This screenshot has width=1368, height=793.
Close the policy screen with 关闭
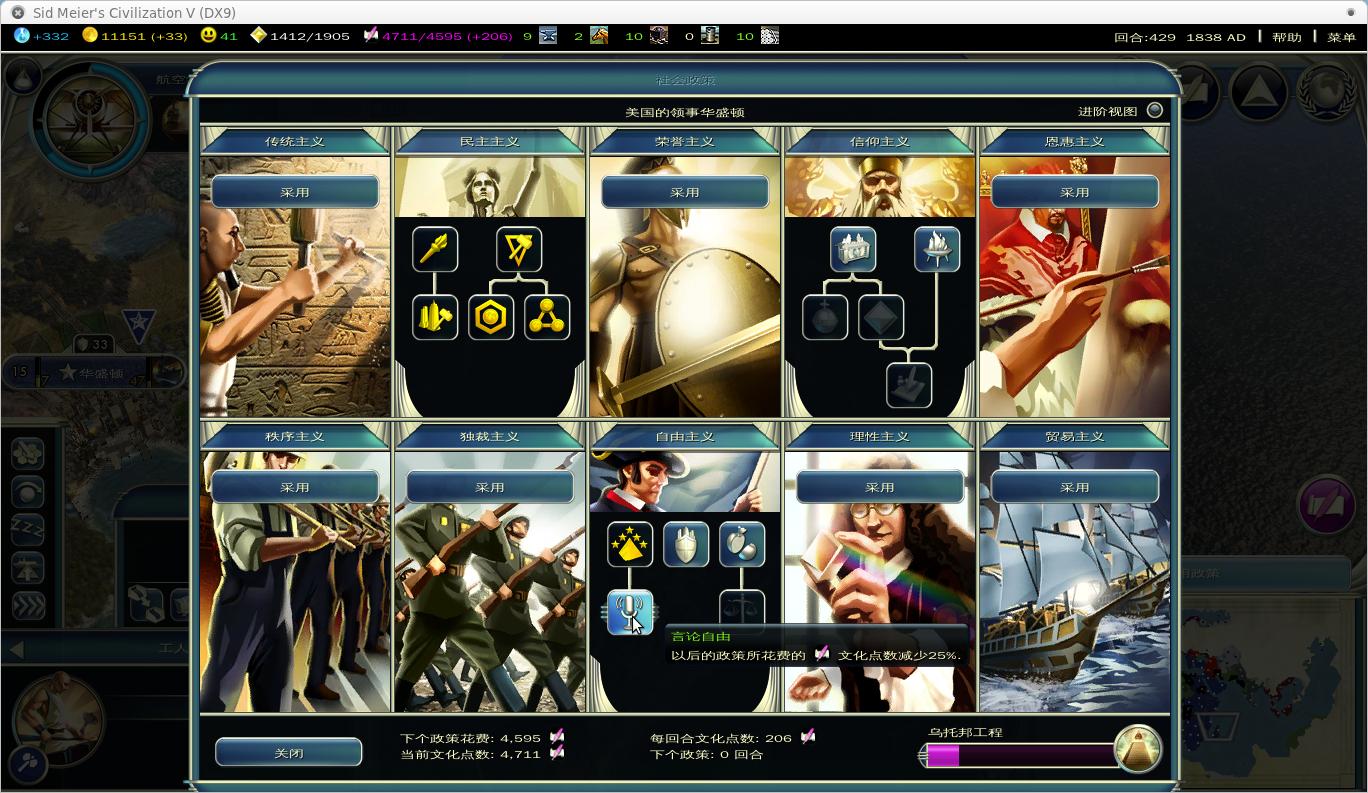[x=289, y=752]
